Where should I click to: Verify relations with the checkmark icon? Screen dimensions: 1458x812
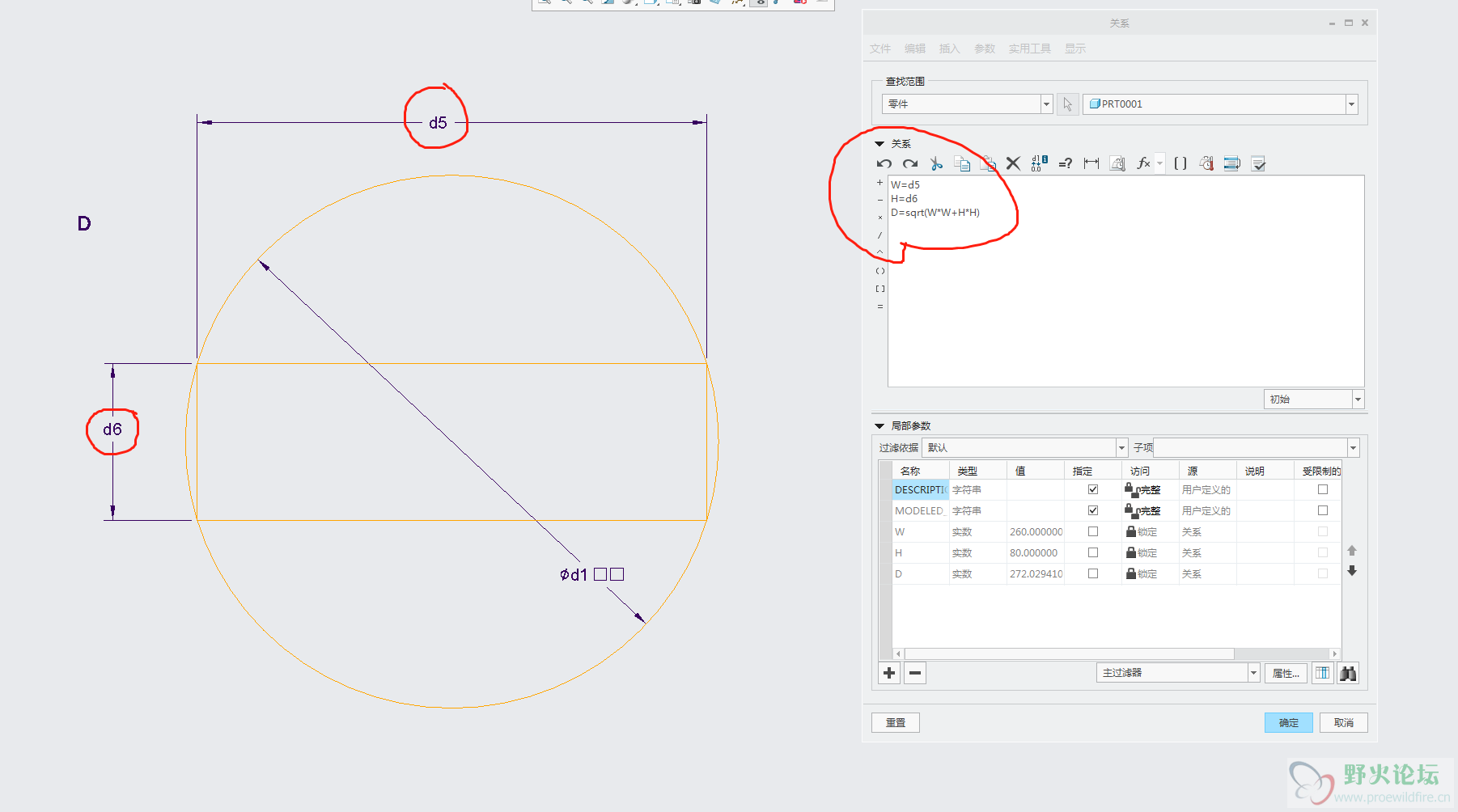click(x=1258, y=163)
